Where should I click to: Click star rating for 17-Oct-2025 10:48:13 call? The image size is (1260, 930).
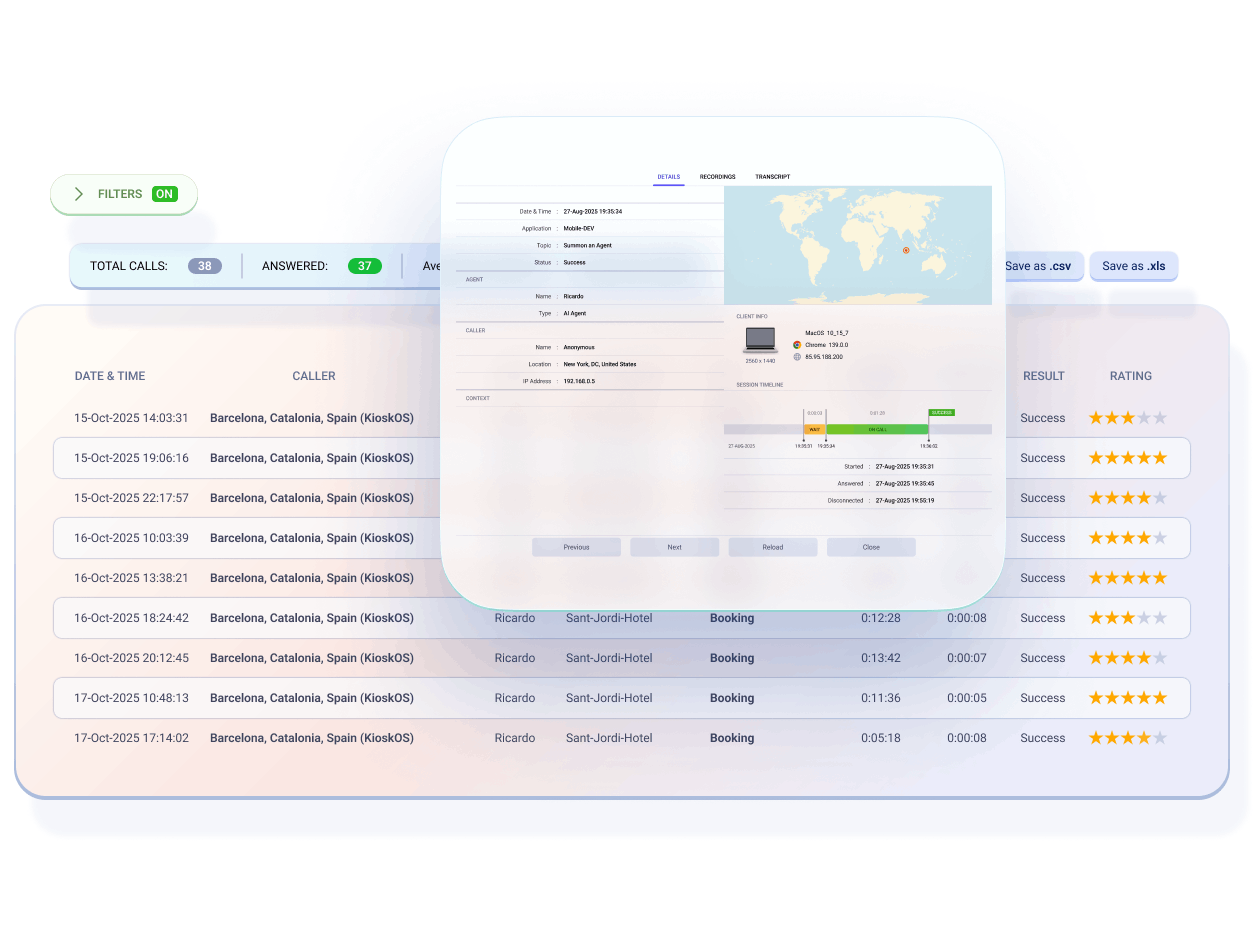(1127, 698)
